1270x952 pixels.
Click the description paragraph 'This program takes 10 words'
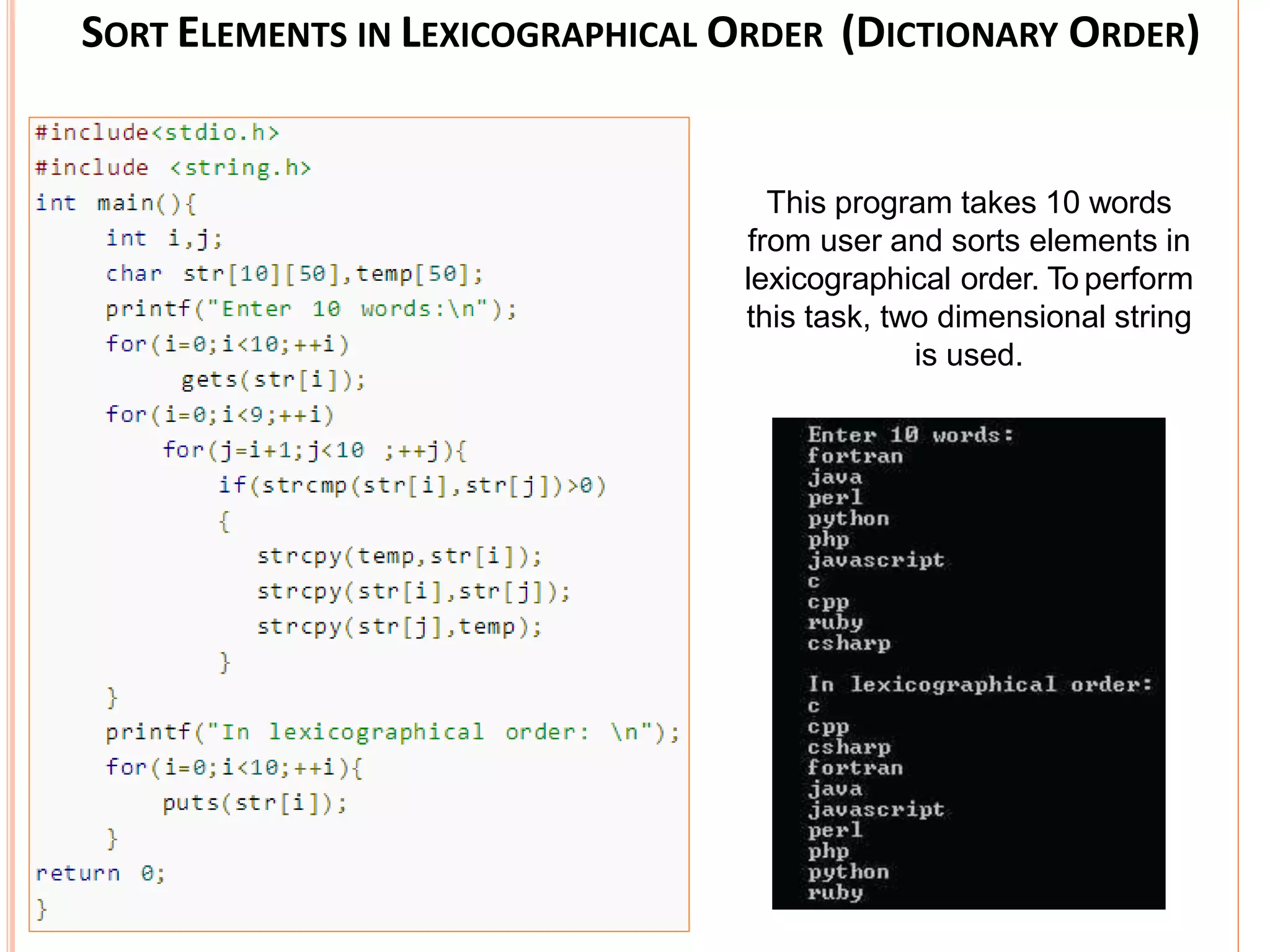click(969, 279)
